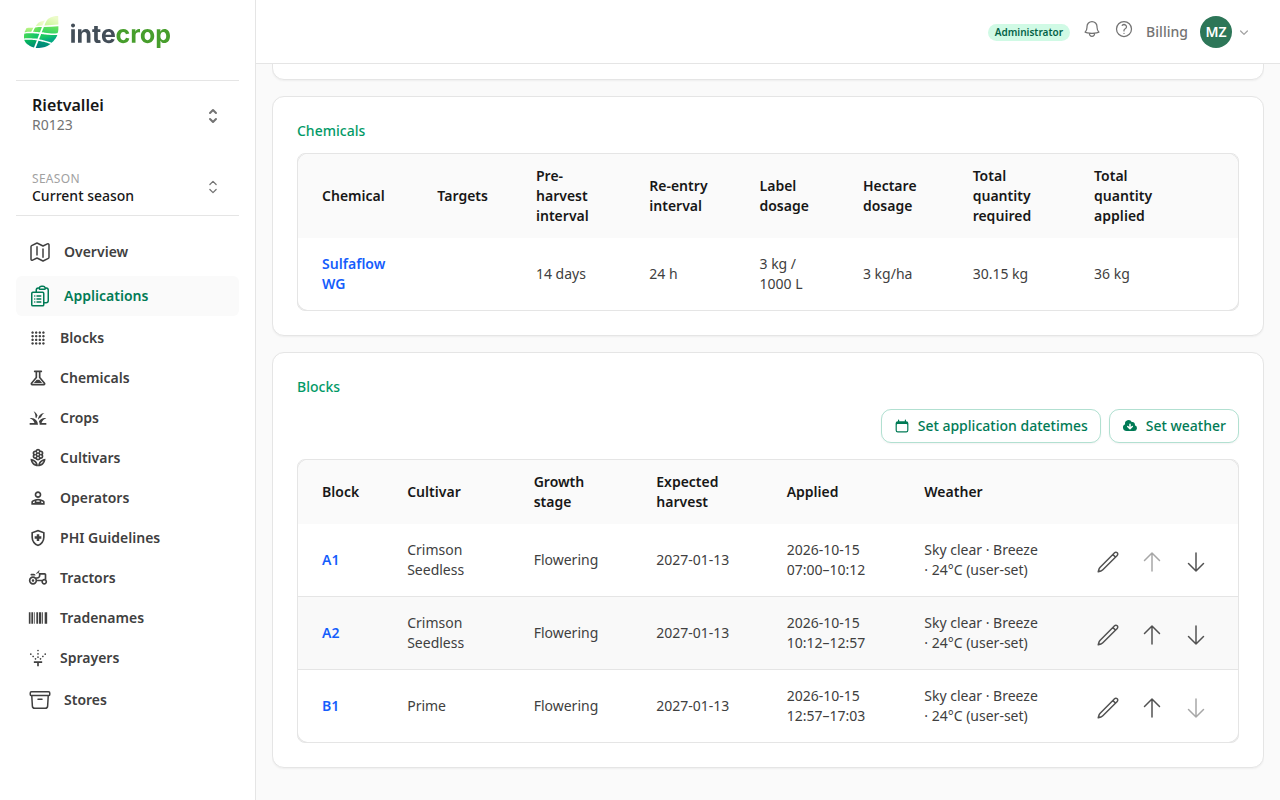
Task: Click applied time 2026-10-15 07:00–10:12
Action: tap(826, 560)
